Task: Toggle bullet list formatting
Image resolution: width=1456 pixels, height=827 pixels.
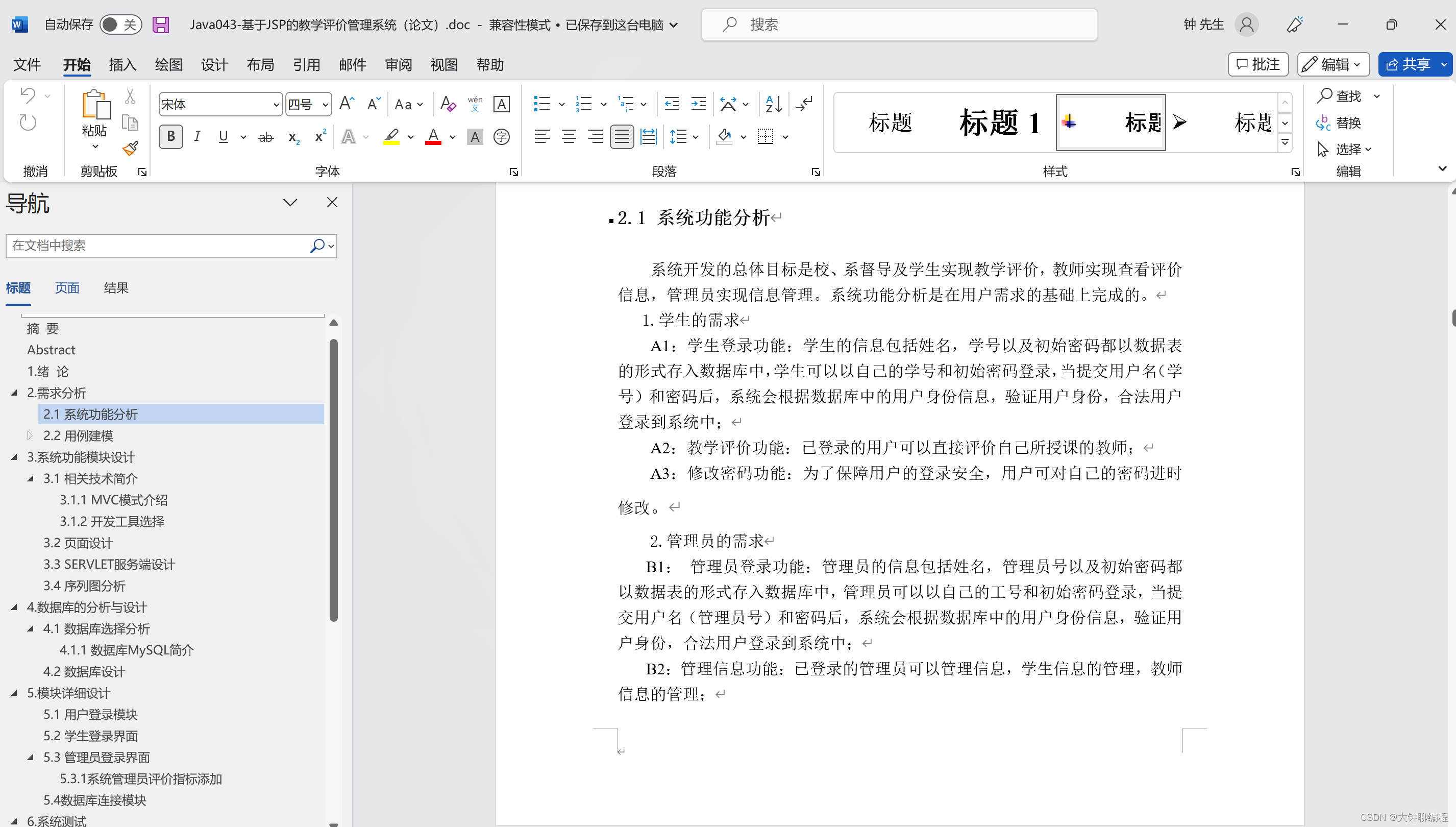Action: (x=542, y=104)
